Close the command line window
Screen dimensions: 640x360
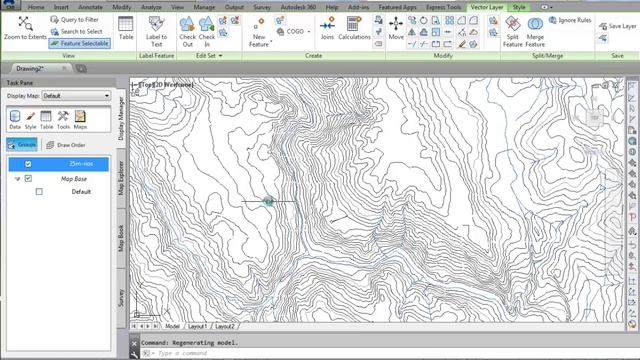pos(134,344)
